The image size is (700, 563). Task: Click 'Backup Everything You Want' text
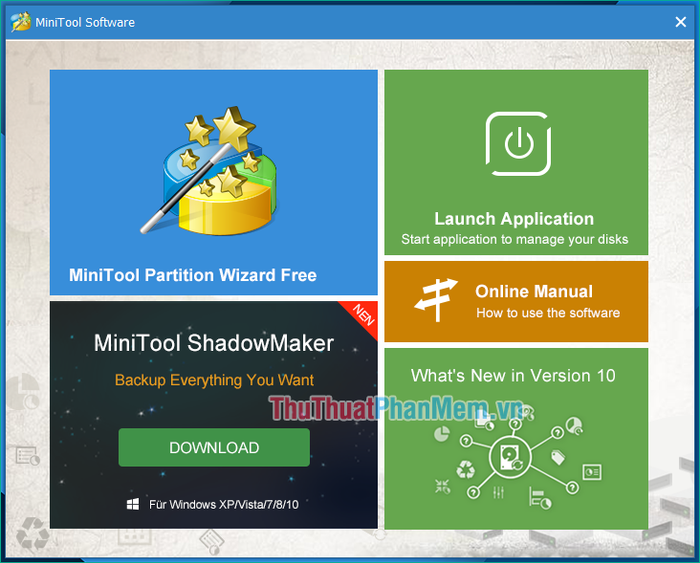pos(214,380)
